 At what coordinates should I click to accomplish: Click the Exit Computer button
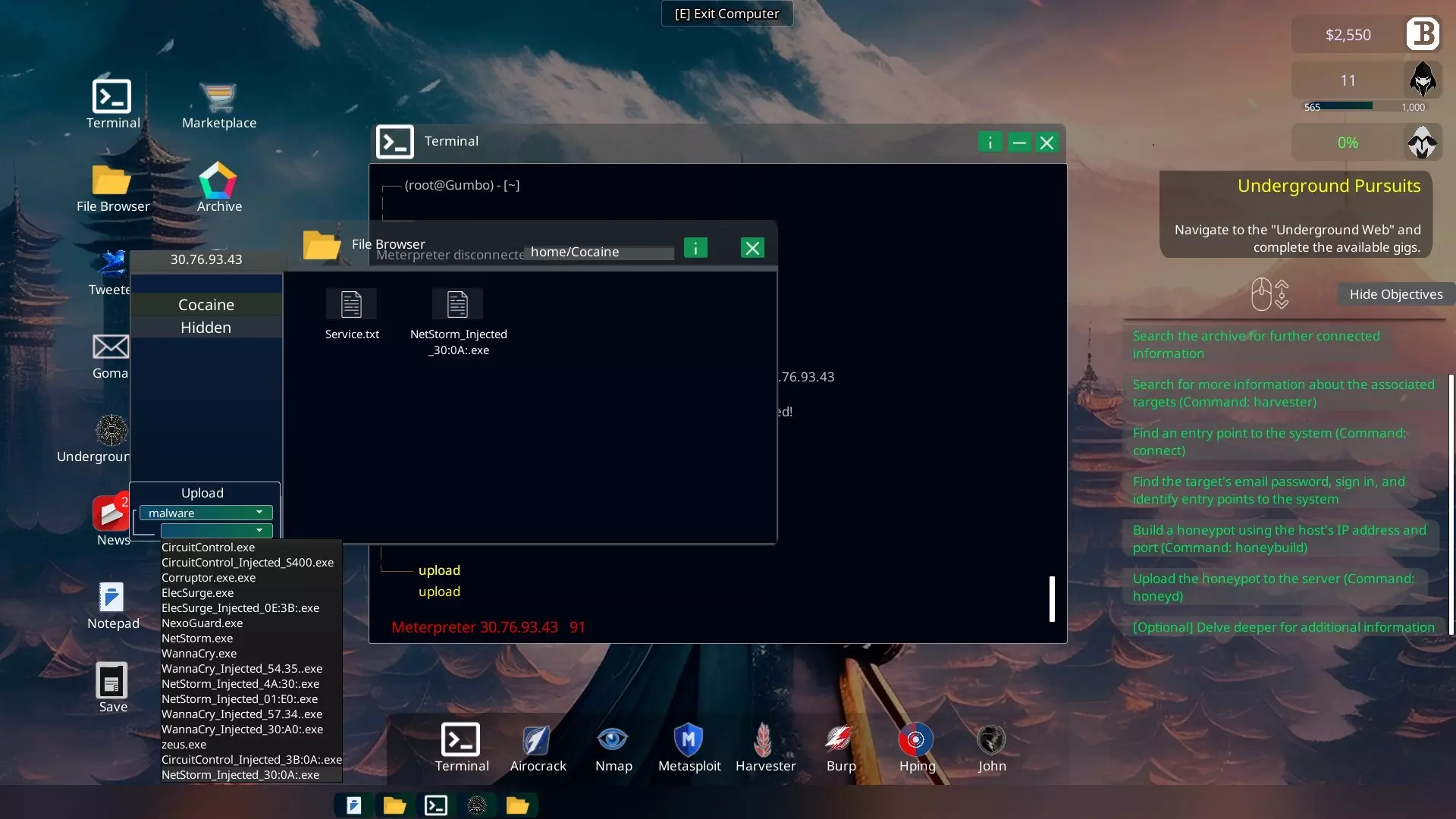(x=726, y=14)
